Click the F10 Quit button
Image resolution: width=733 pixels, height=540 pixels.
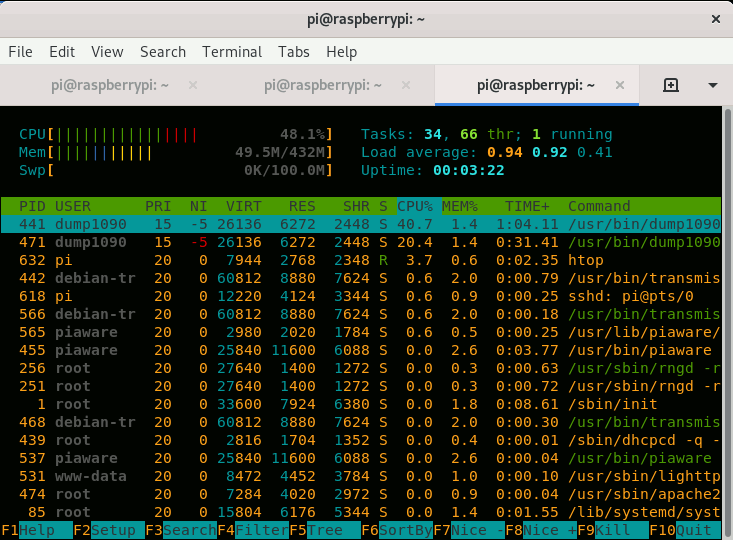pyautogui.click(x=685, y=530)
